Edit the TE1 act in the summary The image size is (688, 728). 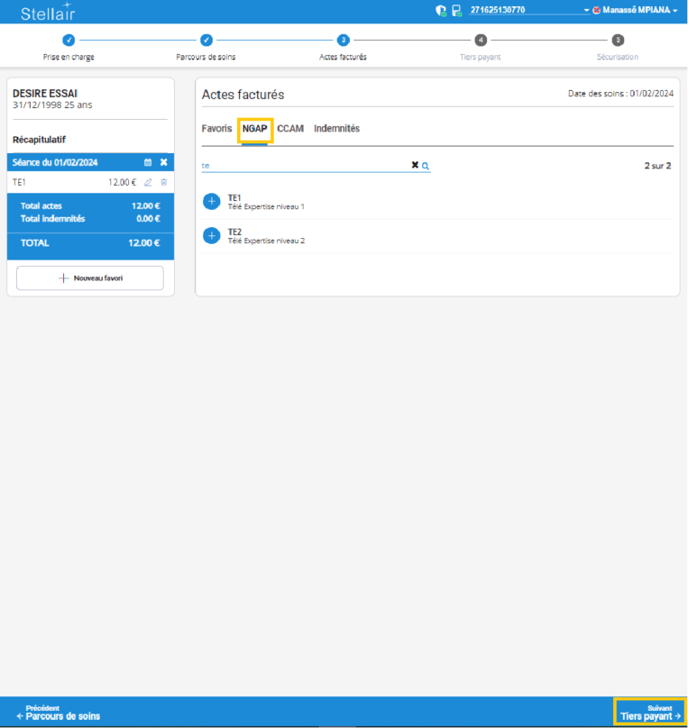point(148,182)
